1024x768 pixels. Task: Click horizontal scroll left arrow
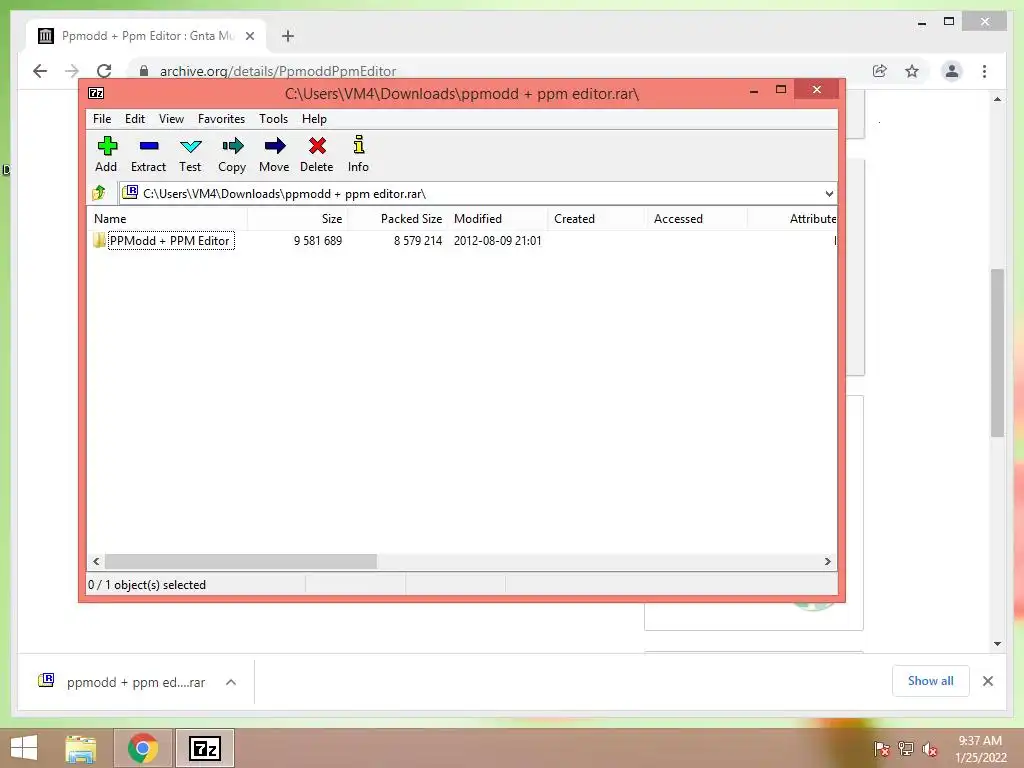(97, 562)
